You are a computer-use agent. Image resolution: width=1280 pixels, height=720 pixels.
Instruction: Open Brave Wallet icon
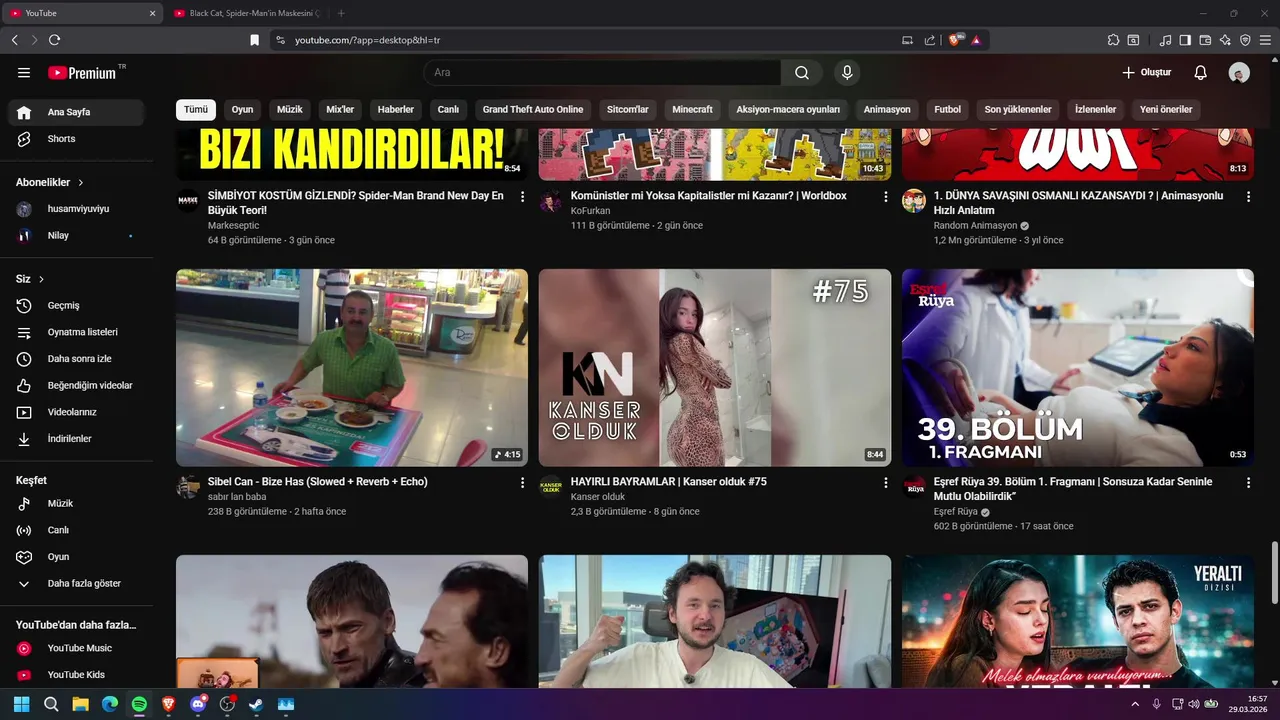tap(1205, 40)
